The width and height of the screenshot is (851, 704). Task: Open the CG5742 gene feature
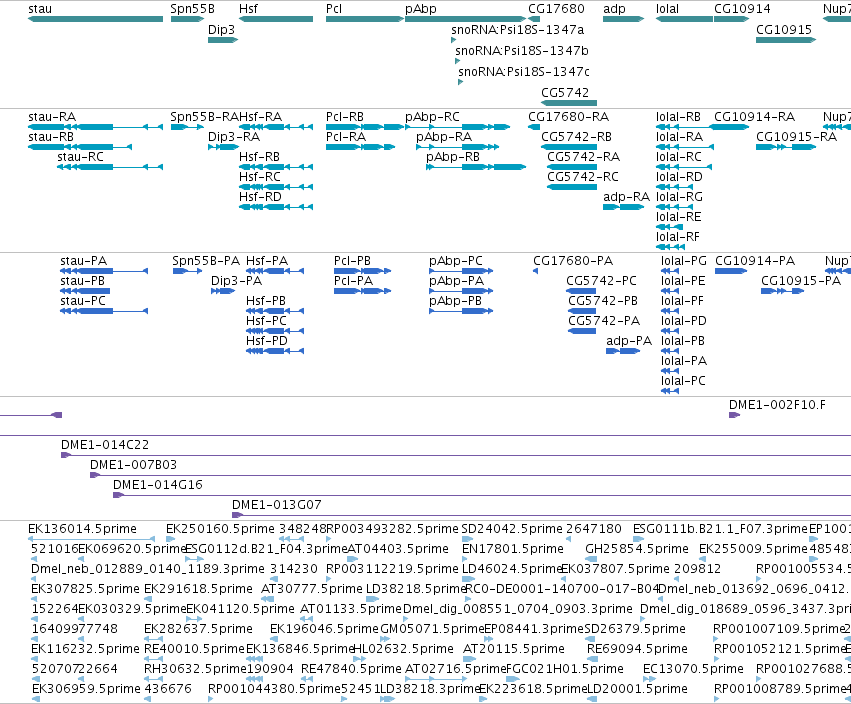pyautogui.click(x=569, y=103)
